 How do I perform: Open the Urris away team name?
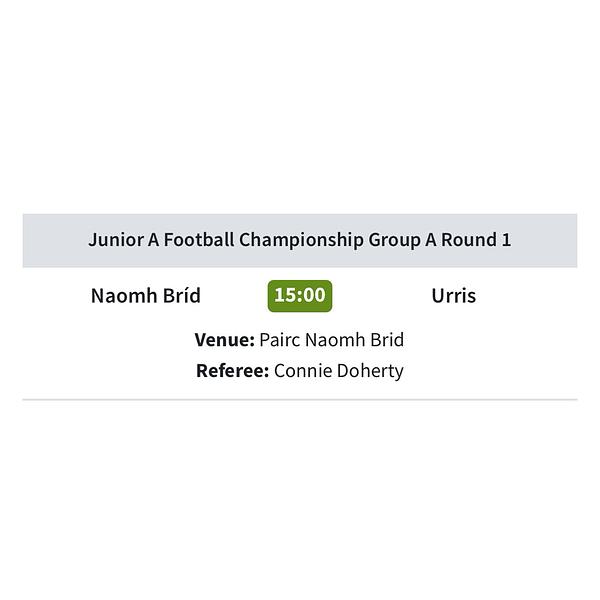[x=453, y=296]
